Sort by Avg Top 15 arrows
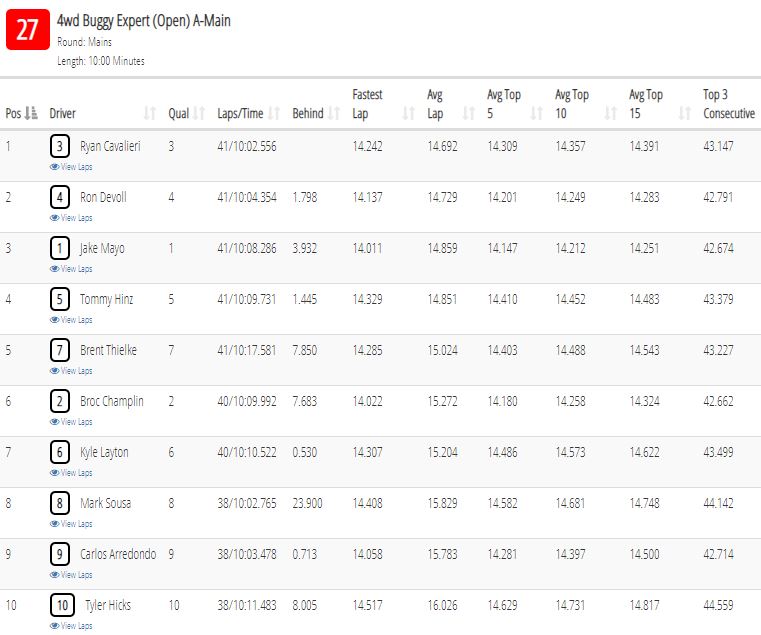761x635 pixels. 684,114
